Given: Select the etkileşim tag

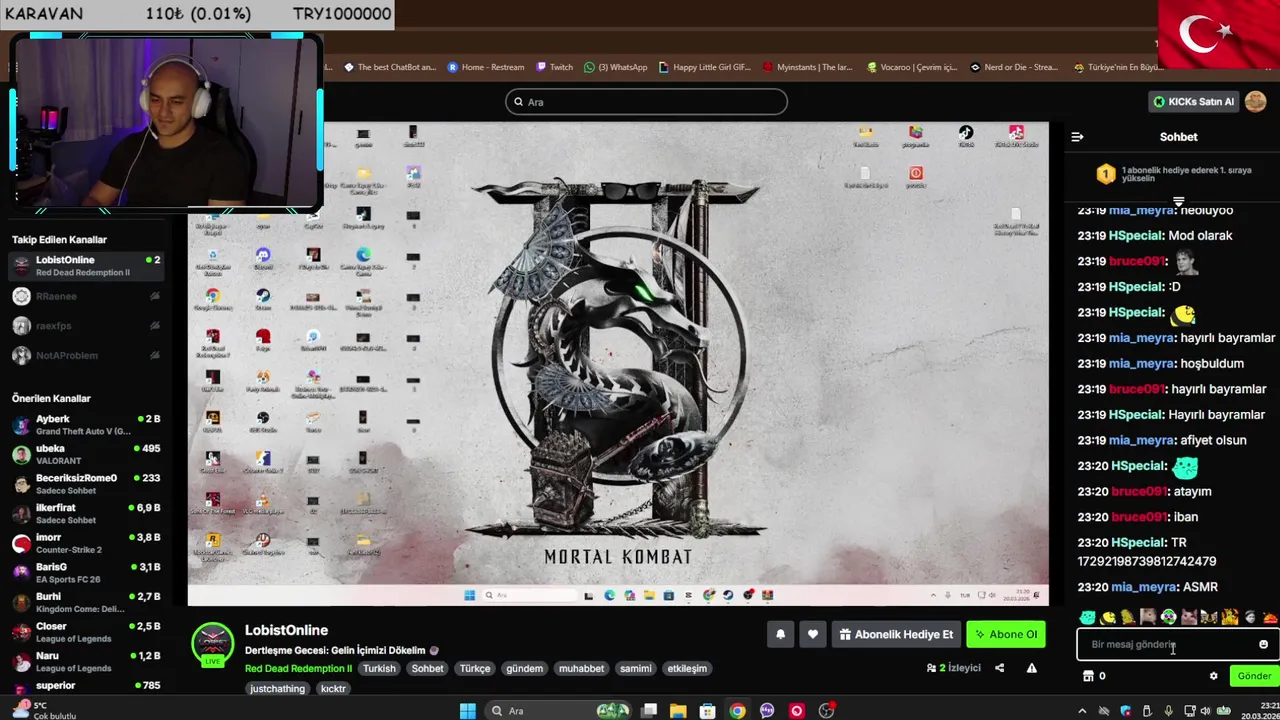Looking at the screenshot, I should pyautogui.click(x=687, y=668).
